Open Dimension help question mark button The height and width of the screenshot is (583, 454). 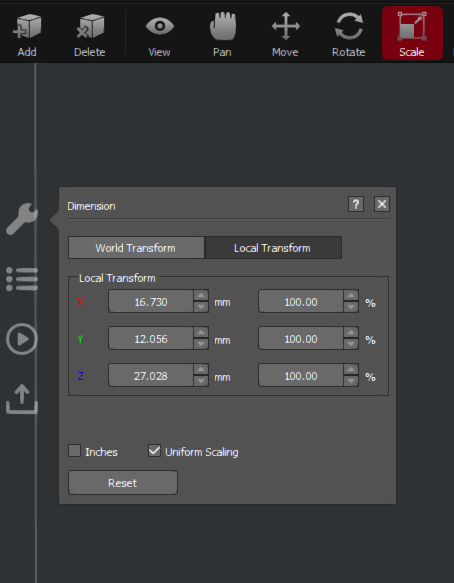(356, 204)
